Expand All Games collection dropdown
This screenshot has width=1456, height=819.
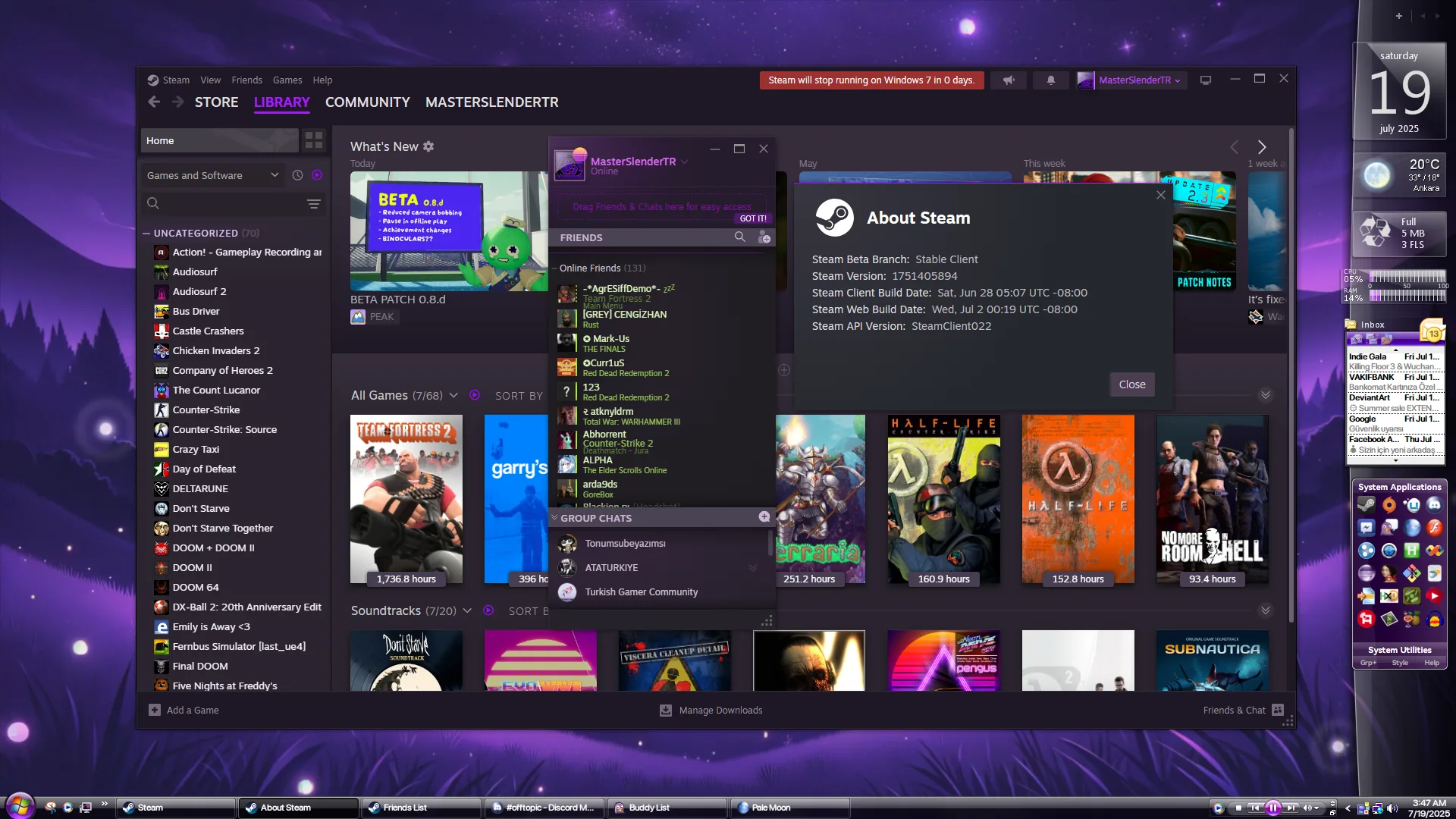coord(453,395)
